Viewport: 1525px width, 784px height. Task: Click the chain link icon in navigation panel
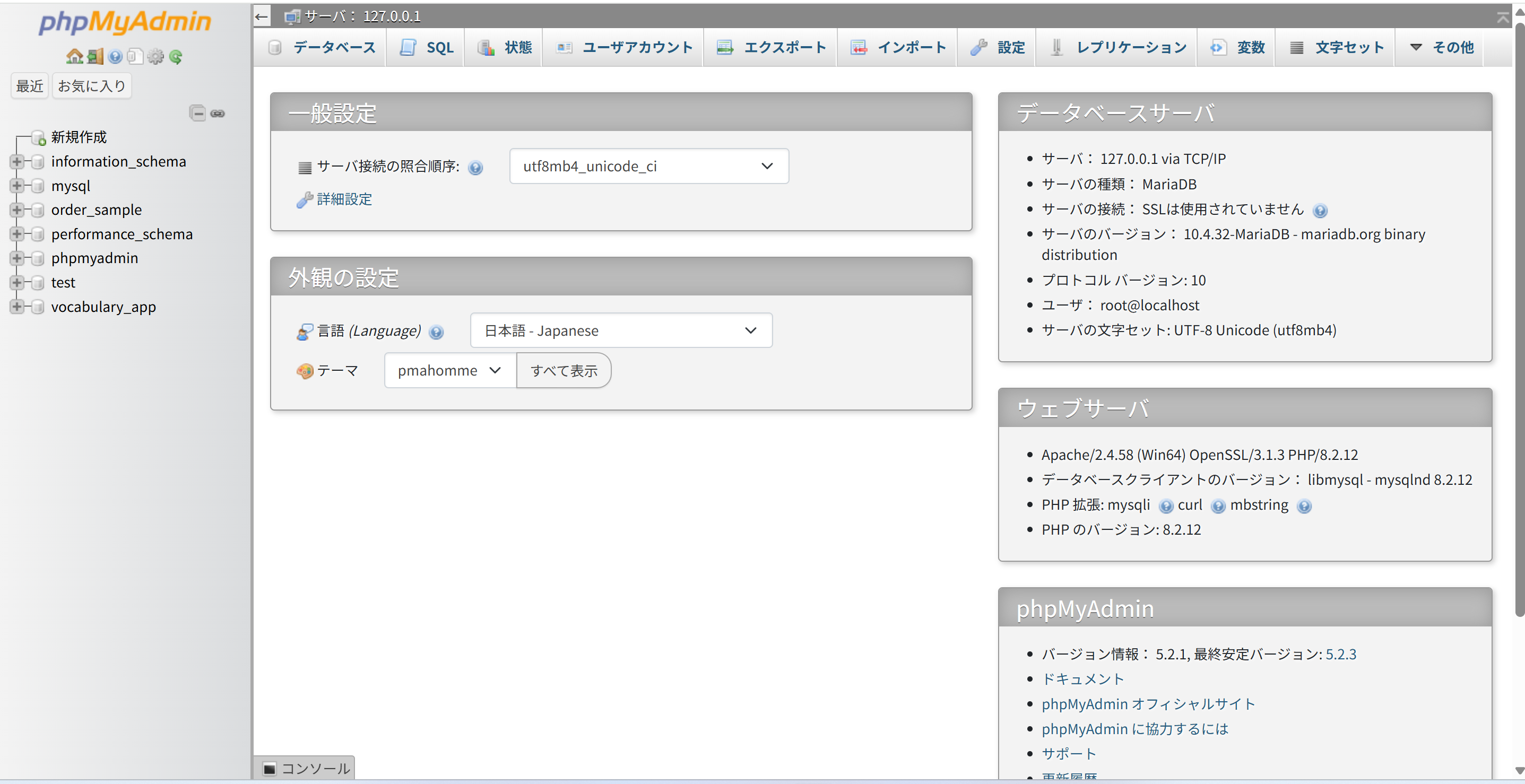click(x=218, y=113)
